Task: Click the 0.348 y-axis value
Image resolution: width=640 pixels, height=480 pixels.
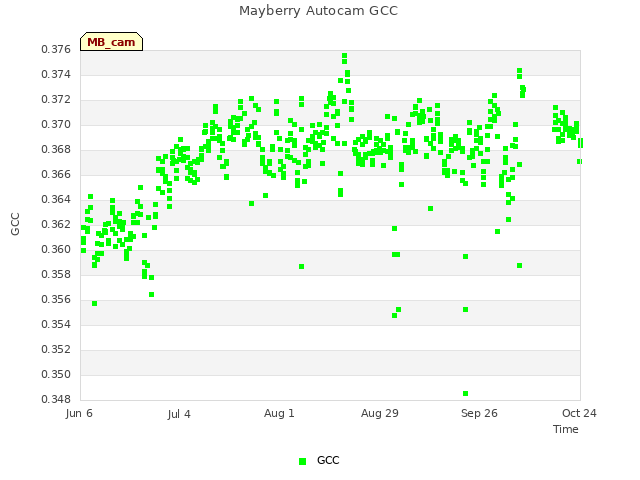Action: click(56, 399)
